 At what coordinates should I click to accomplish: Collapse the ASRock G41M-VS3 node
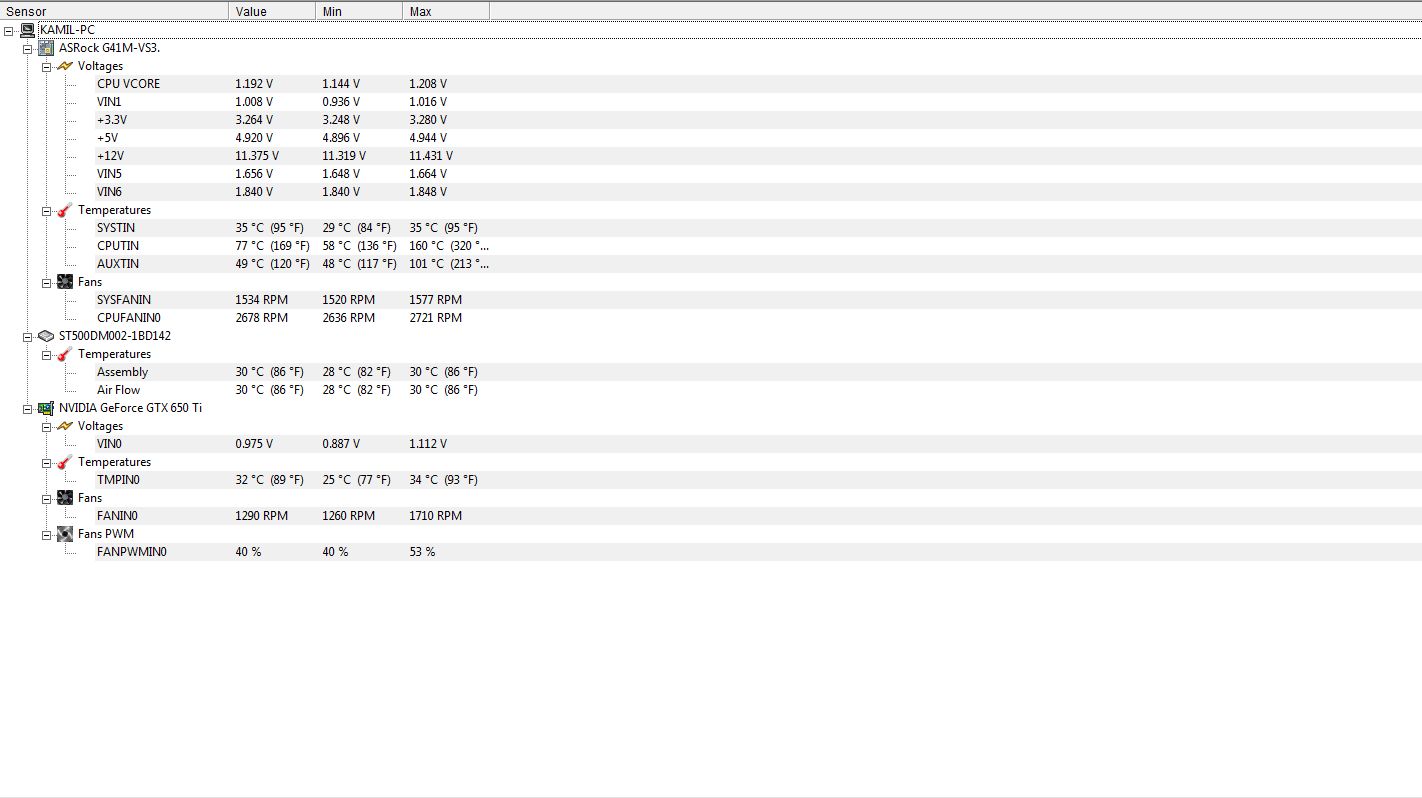28,48
